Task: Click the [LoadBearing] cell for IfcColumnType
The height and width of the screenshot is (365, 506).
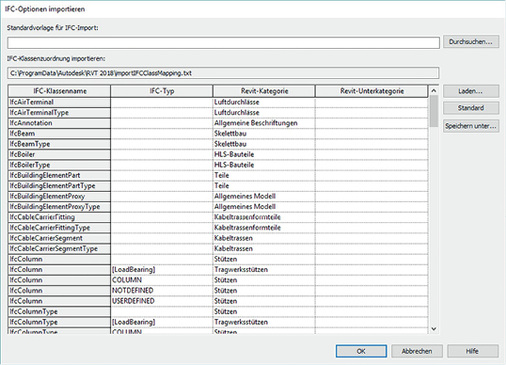Action: pos(162,322)
